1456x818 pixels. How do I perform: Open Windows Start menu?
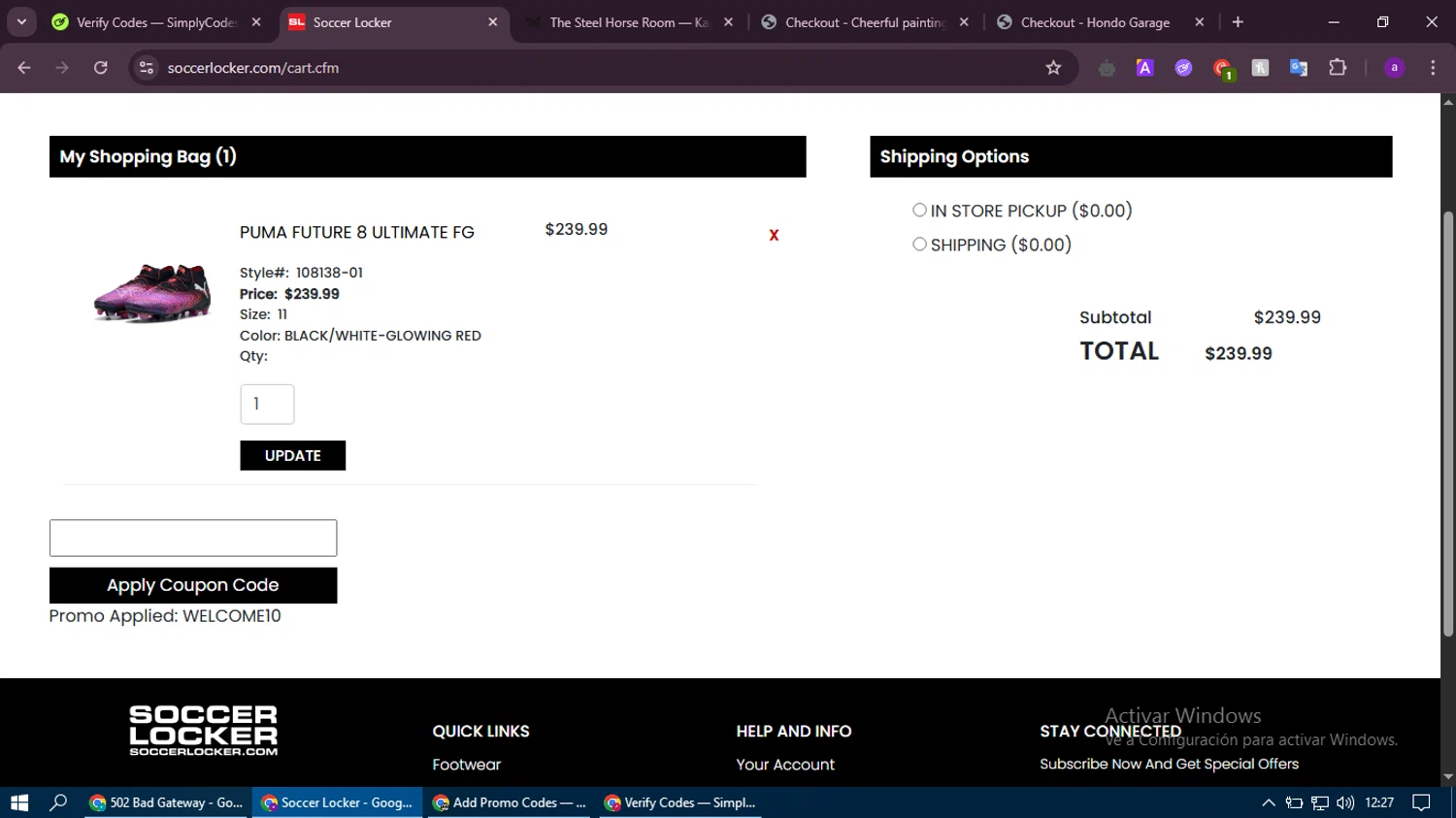(x=19, y=802)
